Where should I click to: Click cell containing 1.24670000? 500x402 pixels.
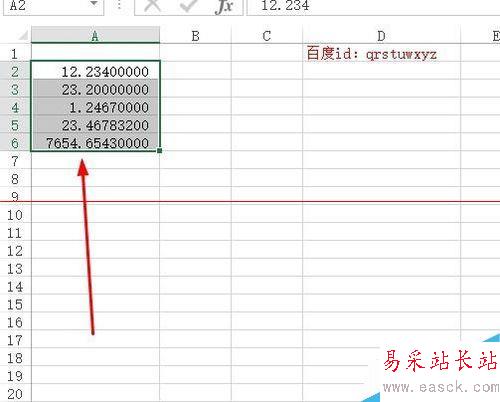pyautogui.click(x=95, y=107)
